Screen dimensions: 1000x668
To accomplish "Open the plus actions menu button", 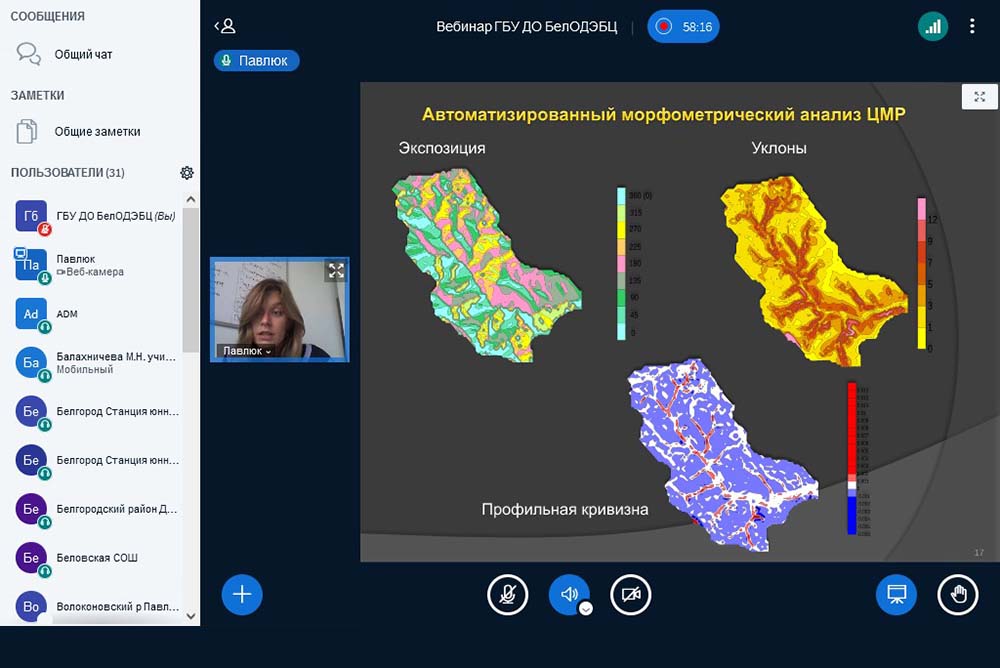I will [242, 595].
